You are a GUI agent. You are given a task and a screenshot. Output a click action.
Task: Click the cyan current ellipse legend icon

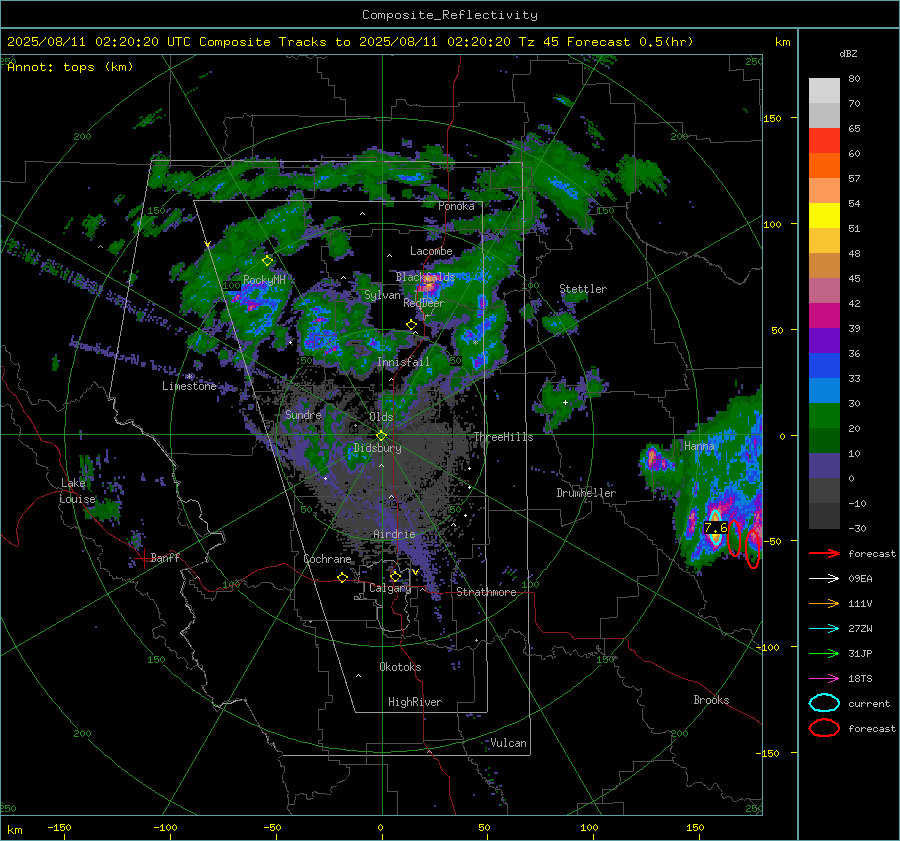click(824, 703)
